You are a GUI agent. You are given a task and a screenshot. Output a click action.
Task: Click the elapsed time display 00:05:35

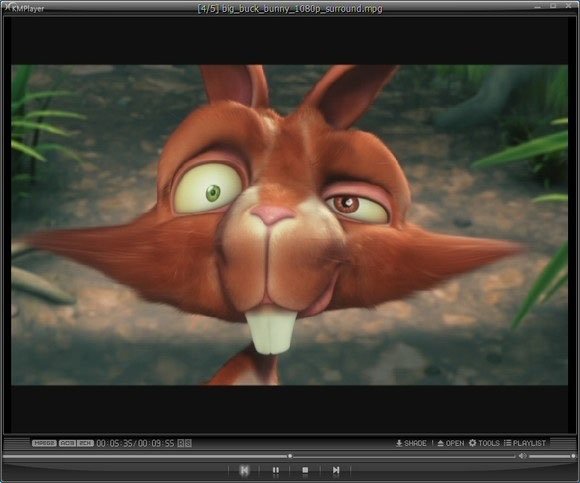[x=114, y=443]
